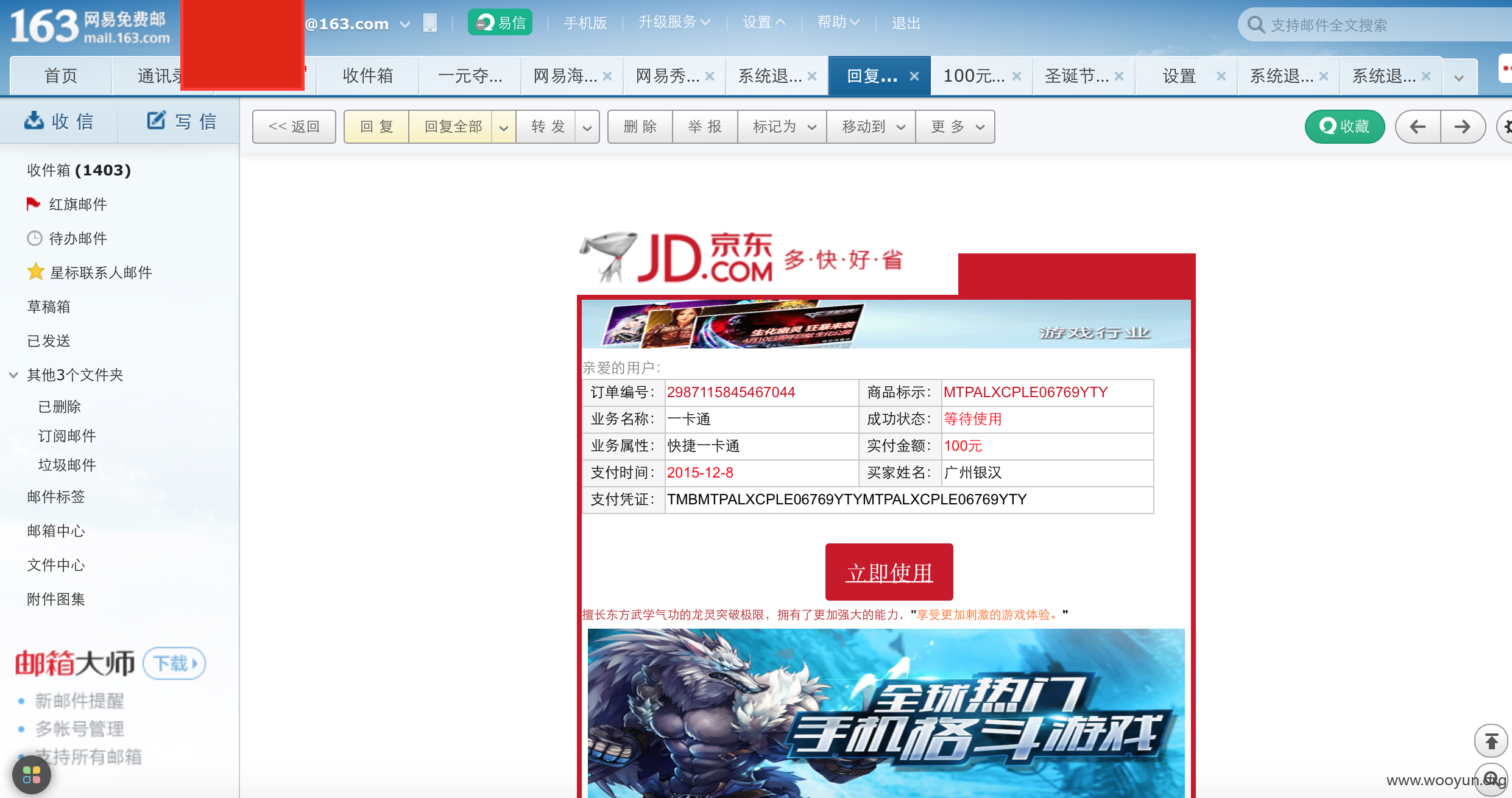
Task: Expand the account dropdown next to @163.com
Action: [x=404, y=24]
